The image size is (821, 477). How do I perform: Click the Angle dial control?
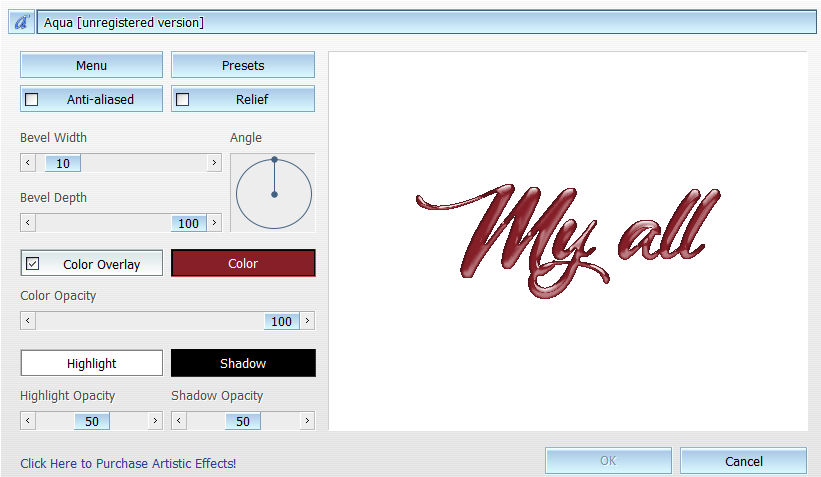click(274, 192)
